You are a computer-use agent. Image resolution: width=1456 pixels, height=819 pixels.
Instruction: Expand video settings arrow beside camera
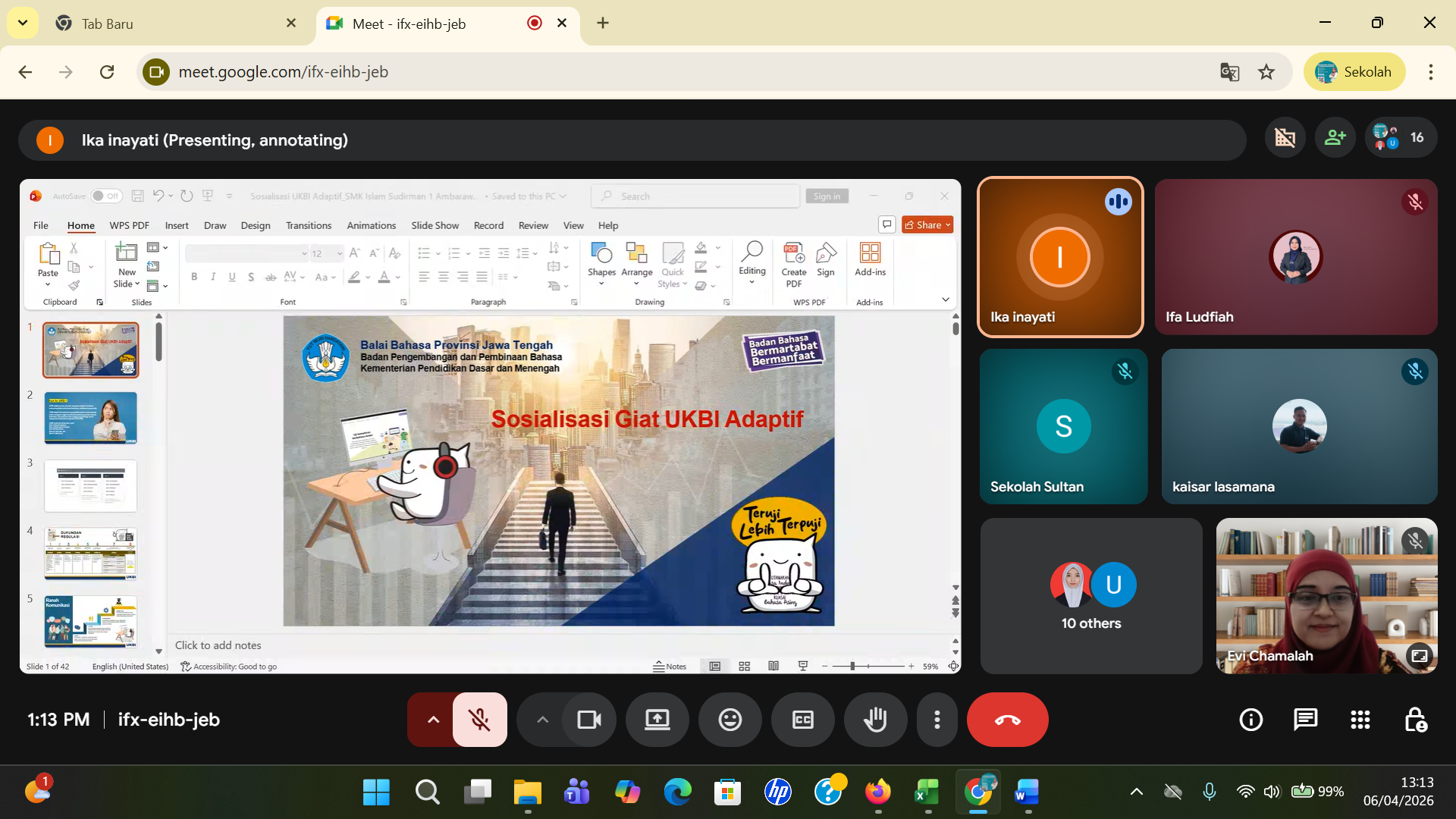pyautogui.click(x=542, y=720)
